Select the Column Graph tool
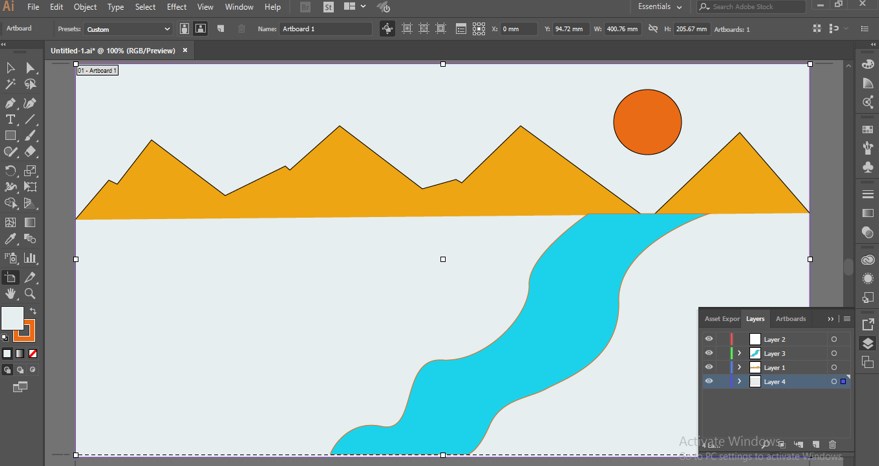 30,258
